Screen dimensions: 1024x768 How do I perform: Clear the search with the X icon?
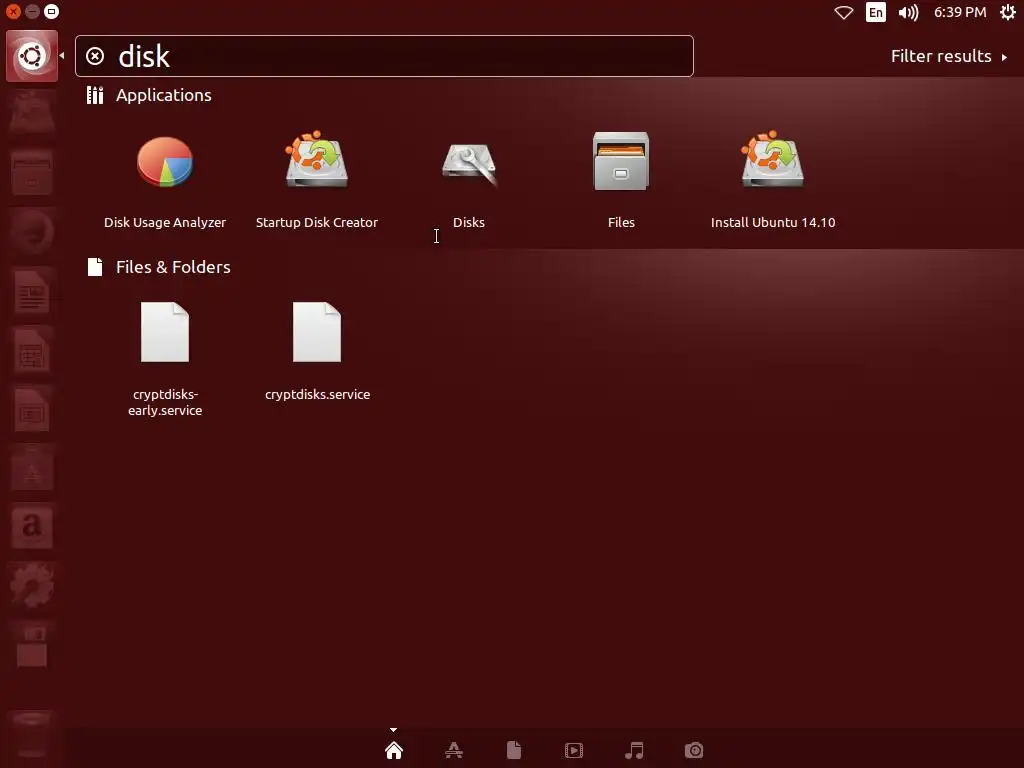[95, 56]
